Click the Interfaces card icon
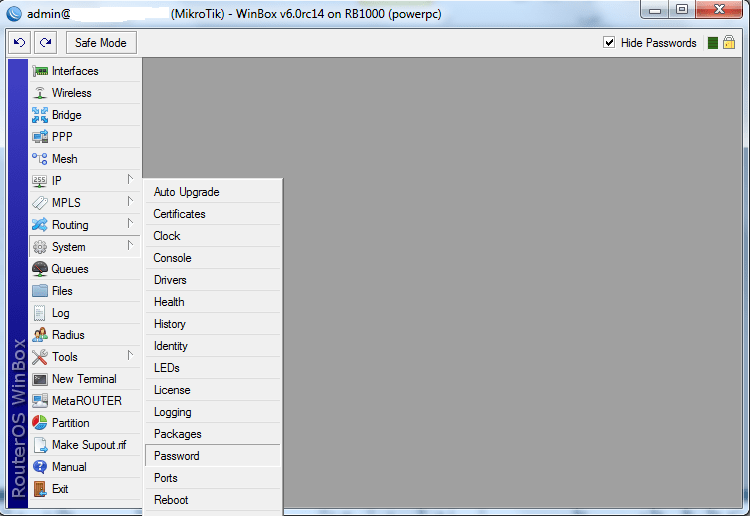Image resolution: width=752 pixels, height=517 pixels. click(x=40, y=71)
